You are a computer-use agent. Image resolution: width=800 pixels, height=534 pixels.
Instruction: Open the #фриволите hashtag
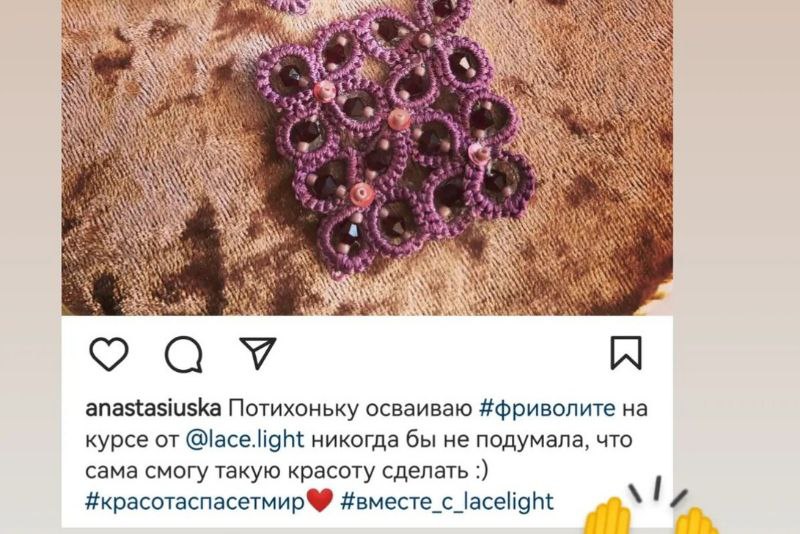click(547, 409)
